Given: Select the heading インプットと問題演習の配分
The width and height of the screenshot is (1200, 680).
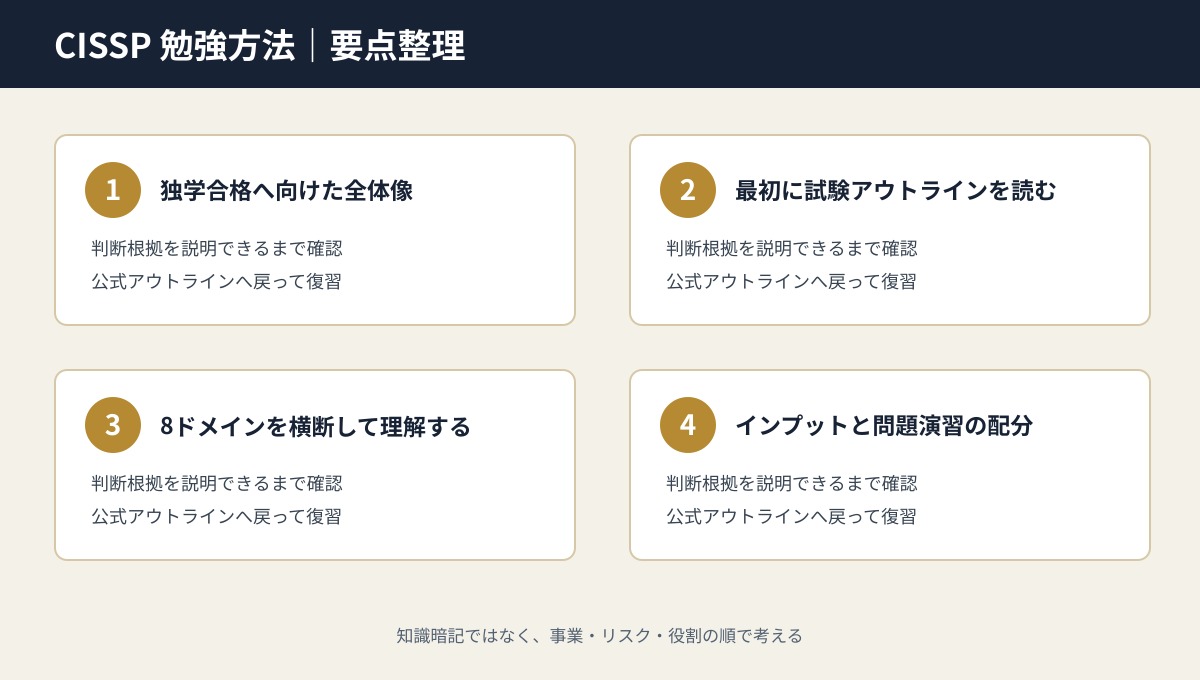Looking at the screenshot, I should tap(884, 425).
